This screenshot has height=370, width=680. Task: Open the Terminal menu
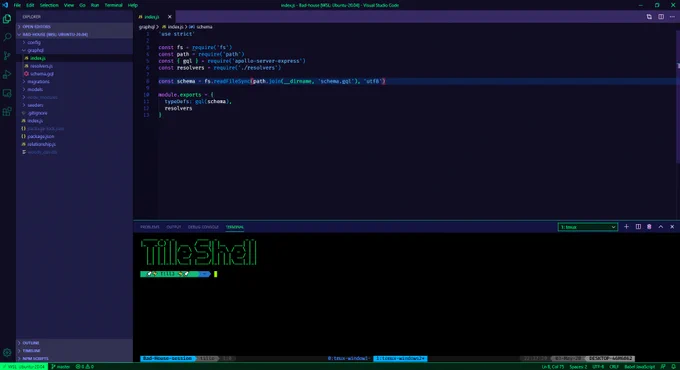point(113,5)
